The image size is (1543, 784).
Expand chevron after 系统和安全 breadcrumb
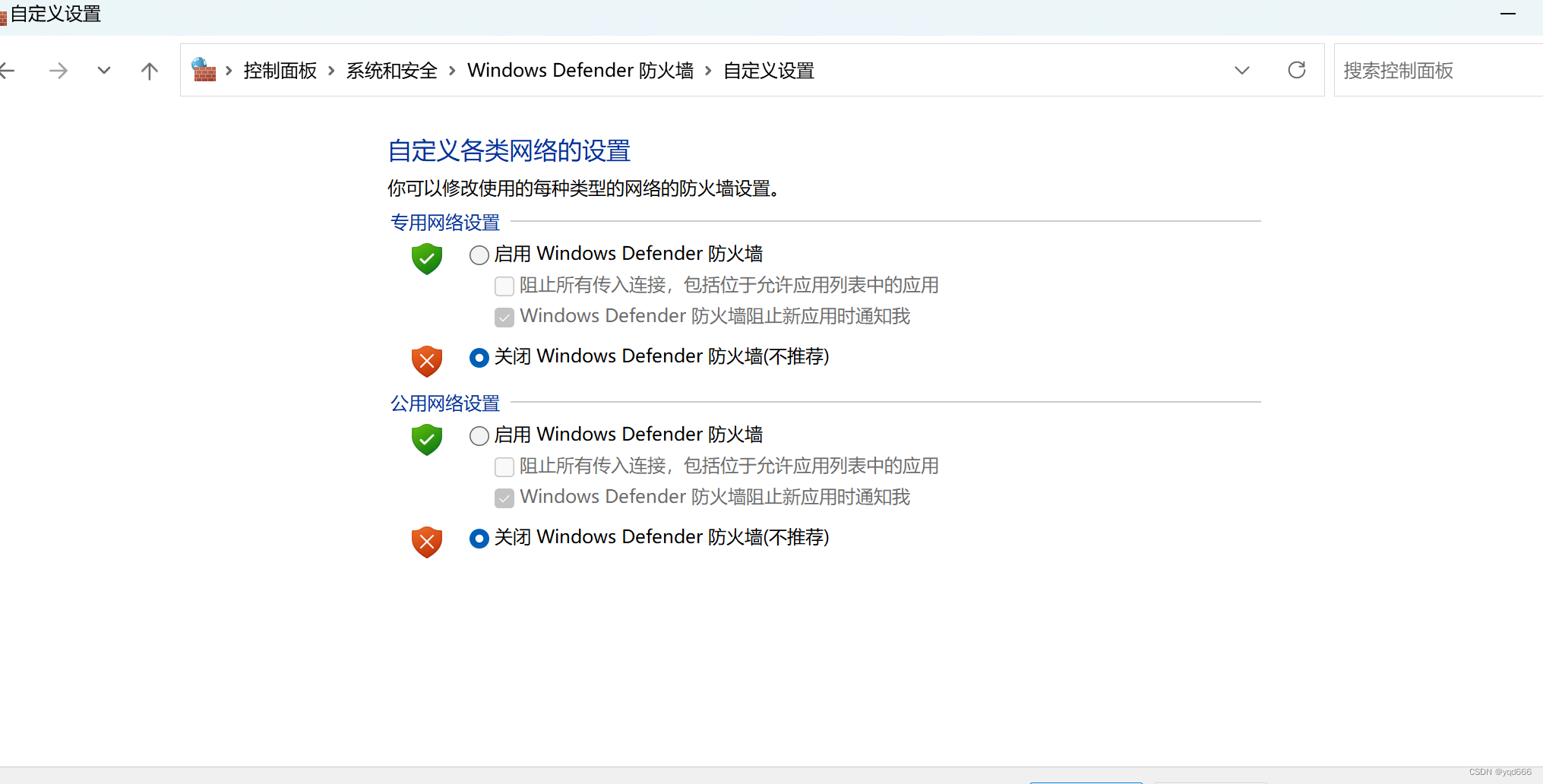pos(452,71)
